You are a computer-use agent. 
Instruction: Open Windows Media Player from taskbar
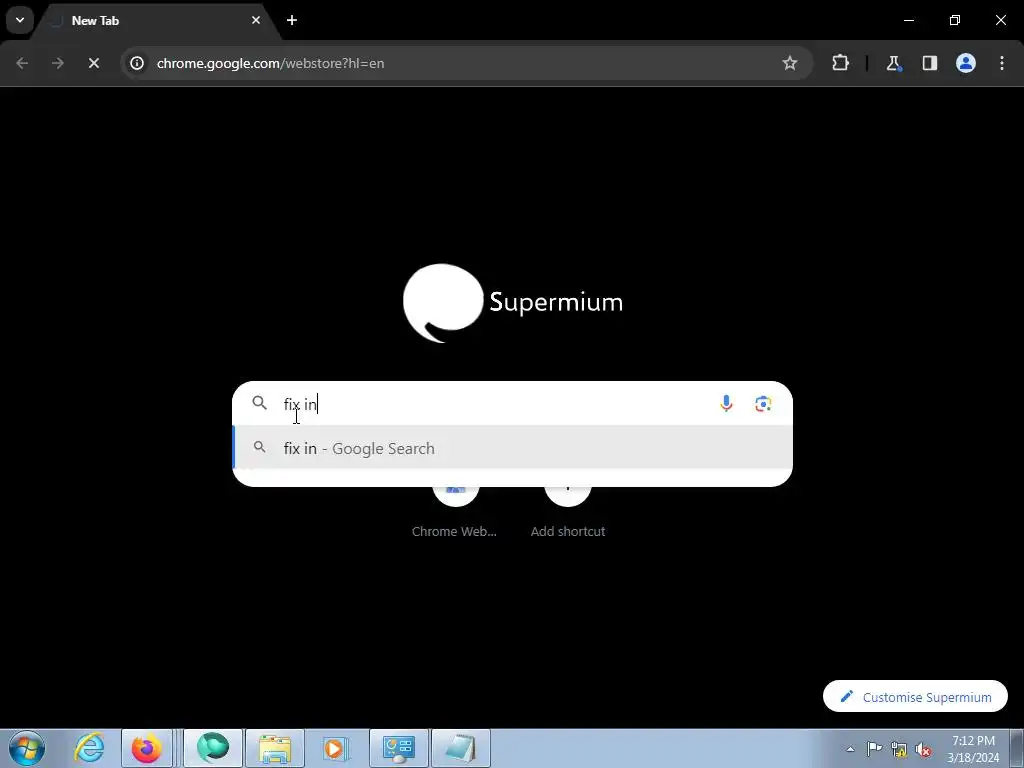click(336, 748)
